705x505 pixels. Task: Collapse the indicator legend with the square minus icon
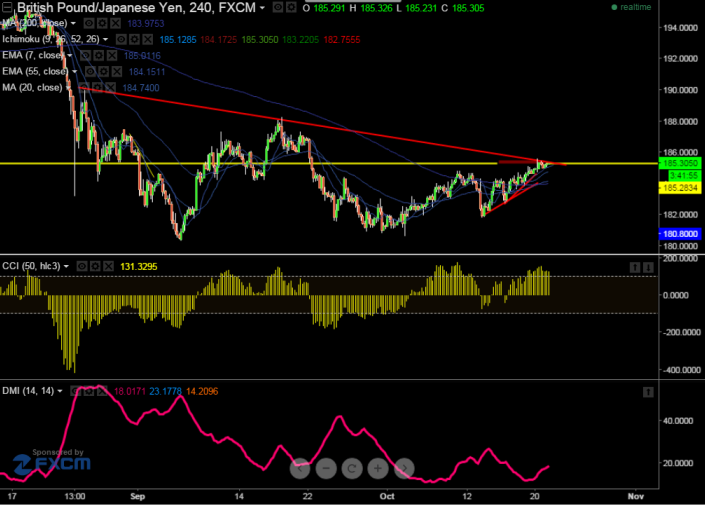[x=8, y=7]
